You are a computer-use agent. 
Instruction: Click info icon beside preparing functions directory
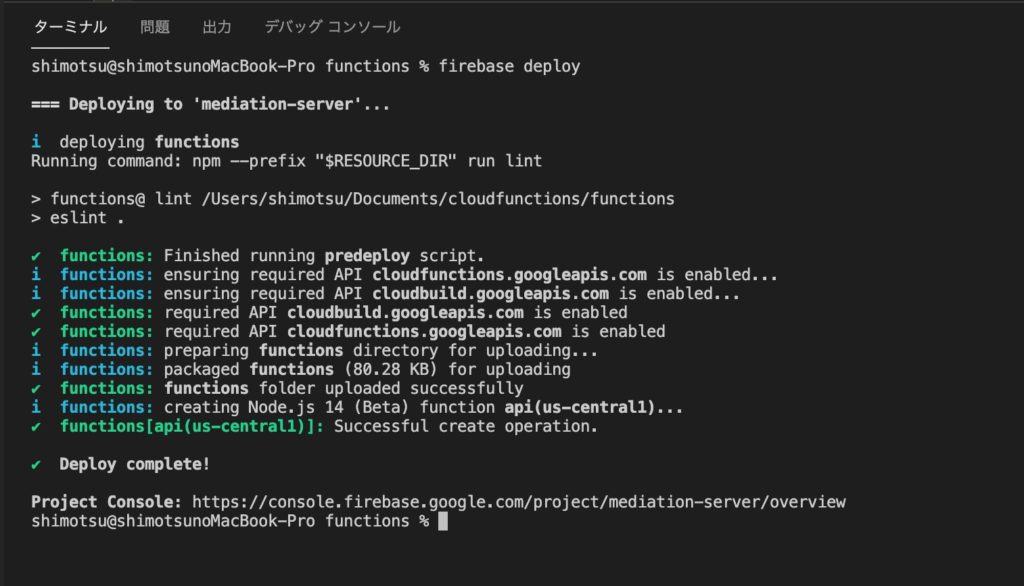pos(36,350)
